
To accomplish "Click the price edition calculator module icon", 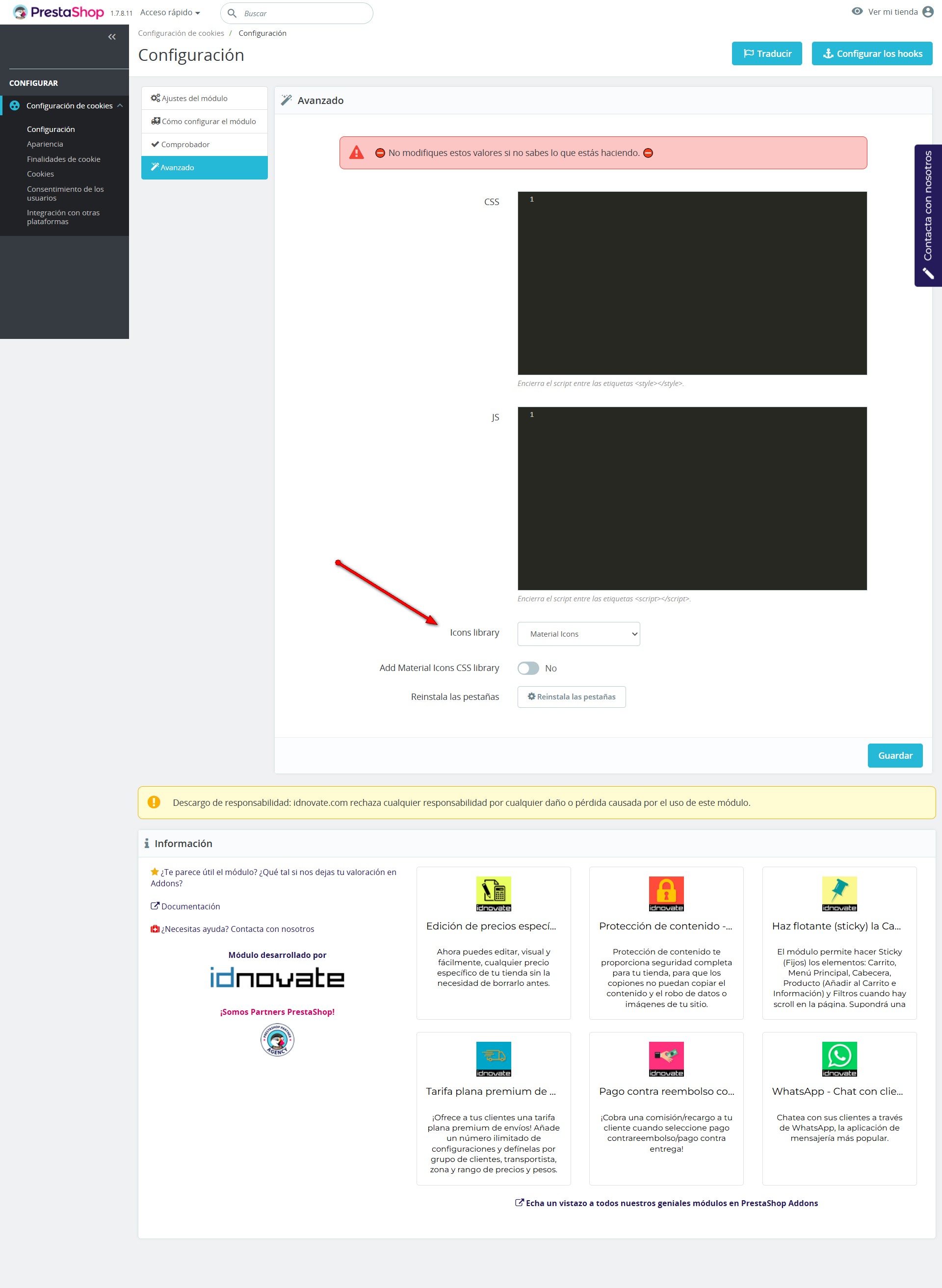I will coord(493,893).
